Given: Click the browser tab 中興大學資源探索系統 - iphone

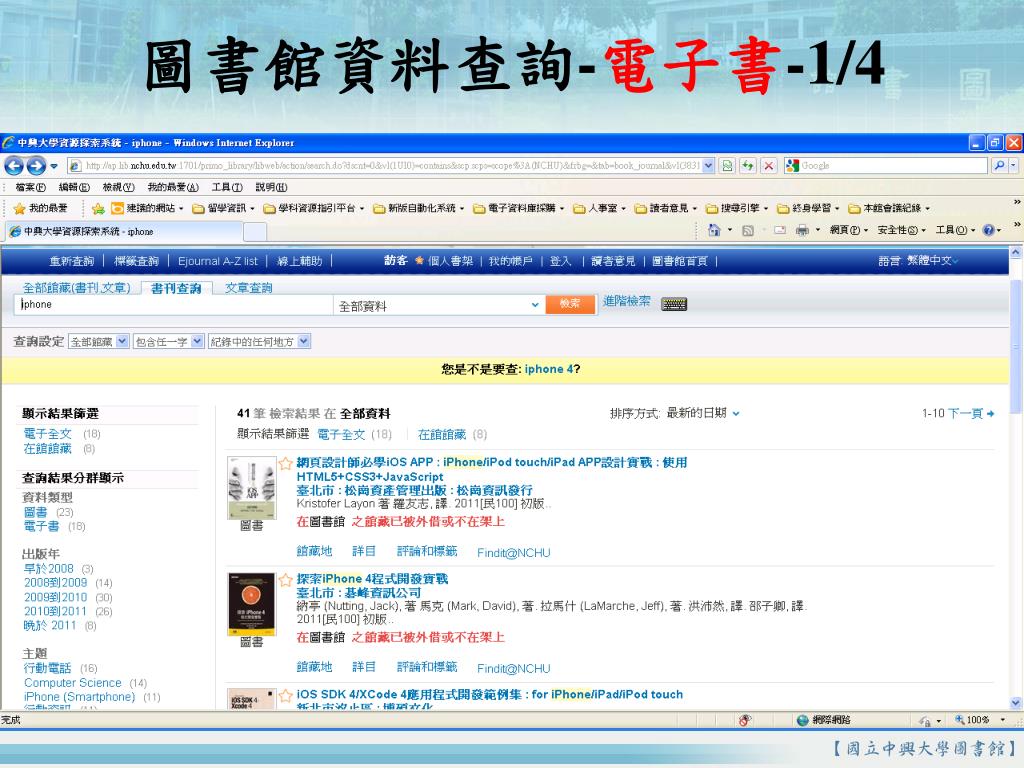Looking at the screenshot, I should pos(123,231).
